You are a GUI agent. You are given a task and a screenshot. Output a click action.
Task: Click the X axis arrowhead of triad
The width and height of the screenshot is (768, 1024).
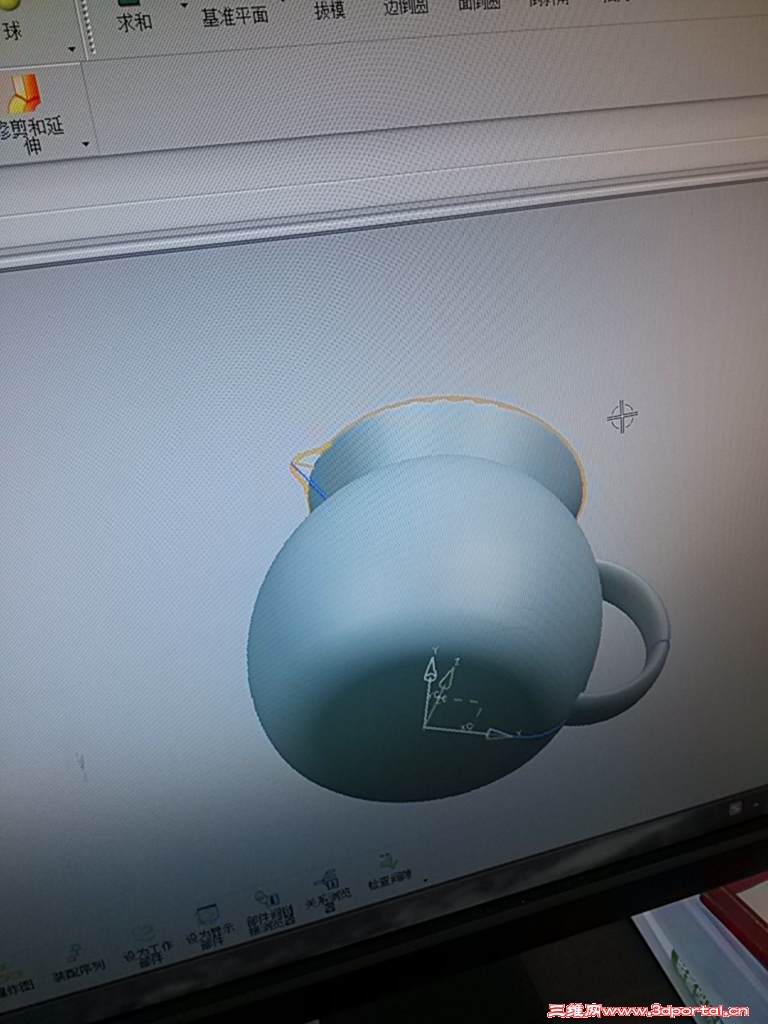click(x=500, y=735)
